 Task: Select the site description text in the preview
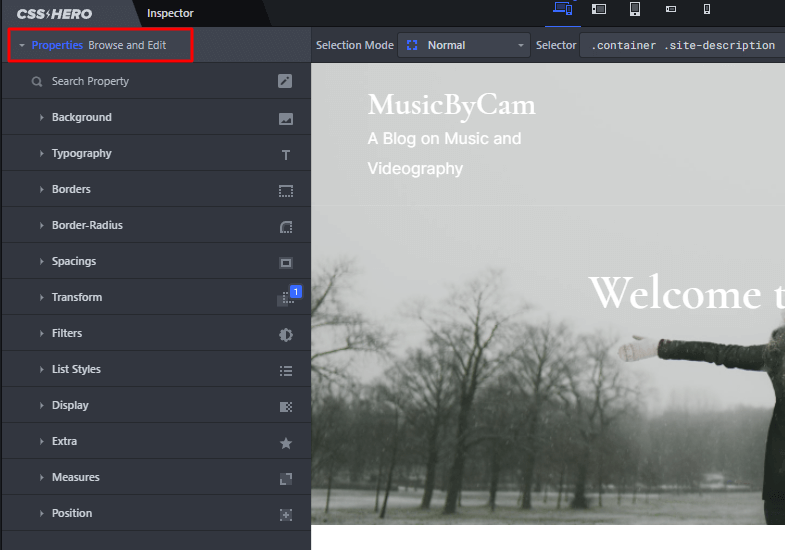pyautogui.click(x=445, y=153)
